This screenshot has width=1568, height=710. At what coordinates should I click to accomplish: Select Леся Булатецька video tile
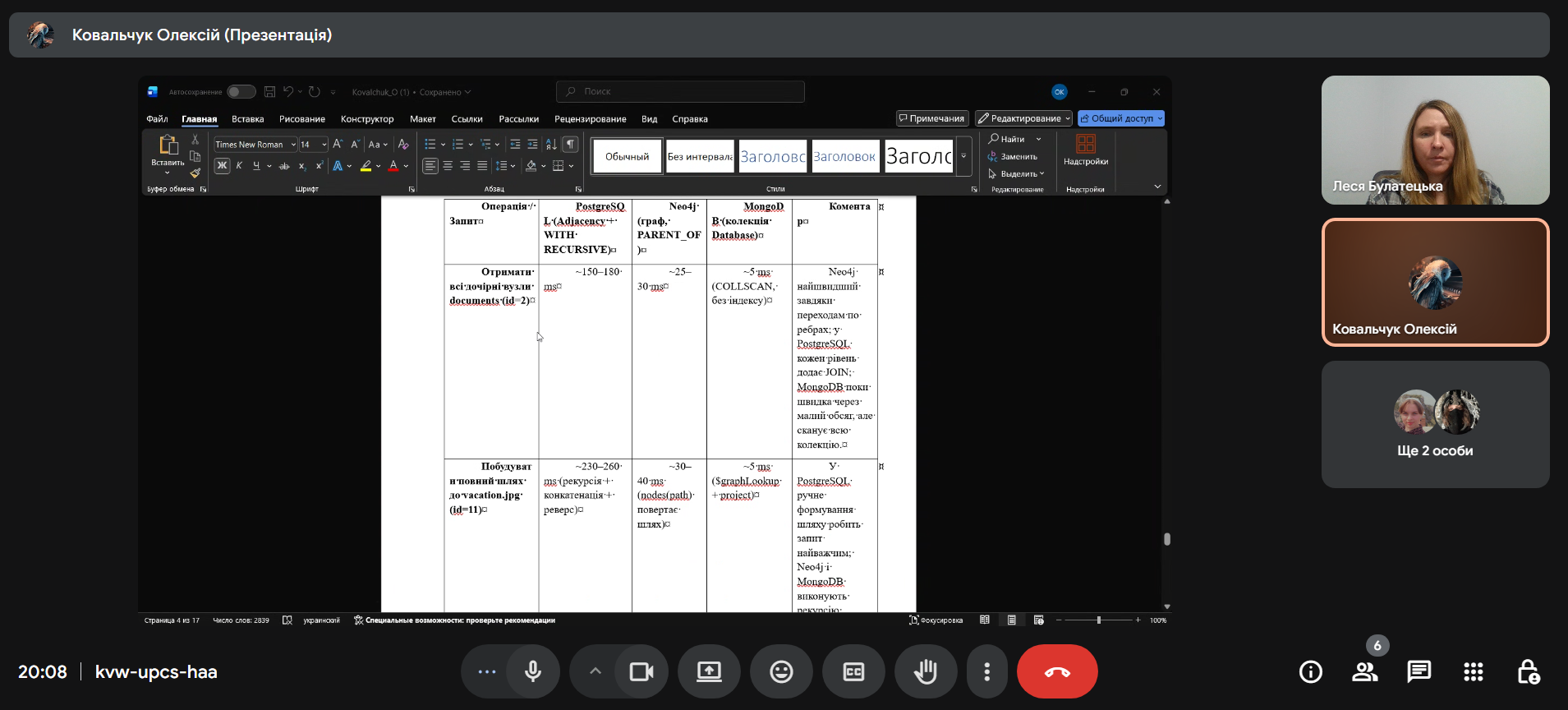tap(1435, 140)
